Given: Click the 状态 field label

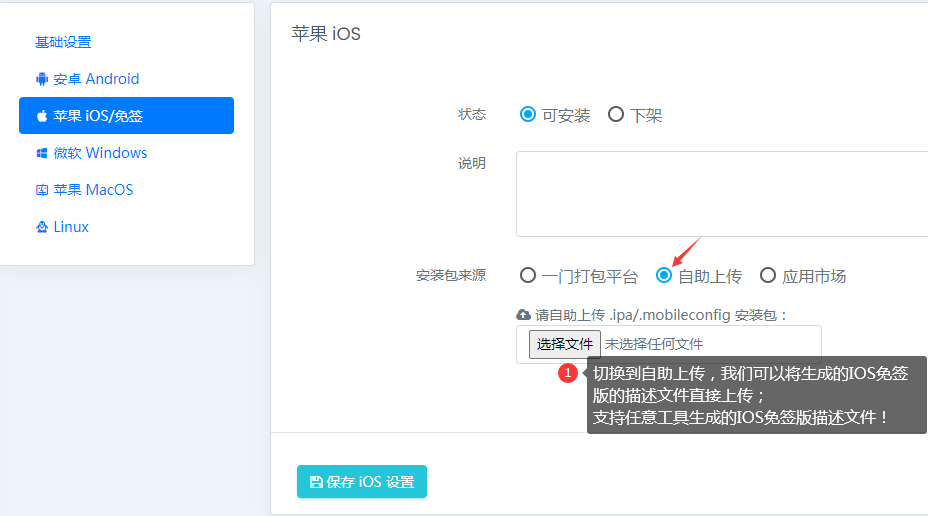Looking at the screenshot, I should point(472,114).
